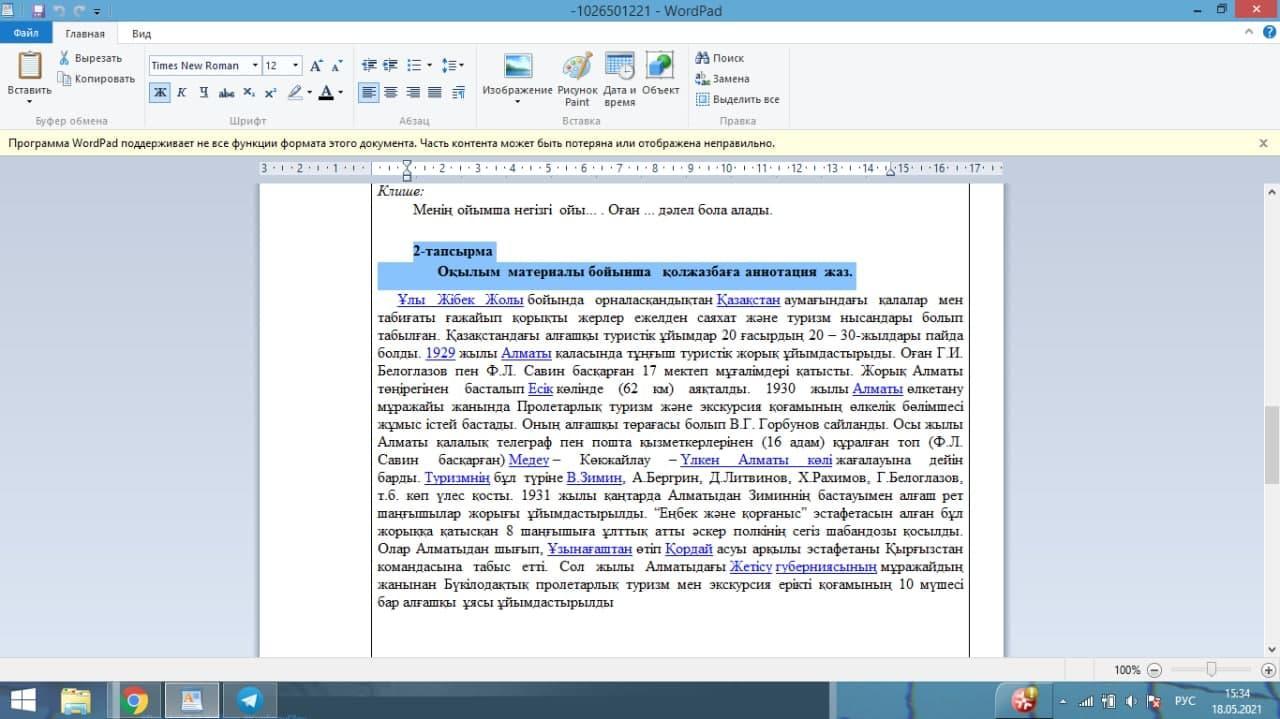1280x719 pixels.
Task: Insert an image with Изображение icon
Action: [x=518, y=66]
